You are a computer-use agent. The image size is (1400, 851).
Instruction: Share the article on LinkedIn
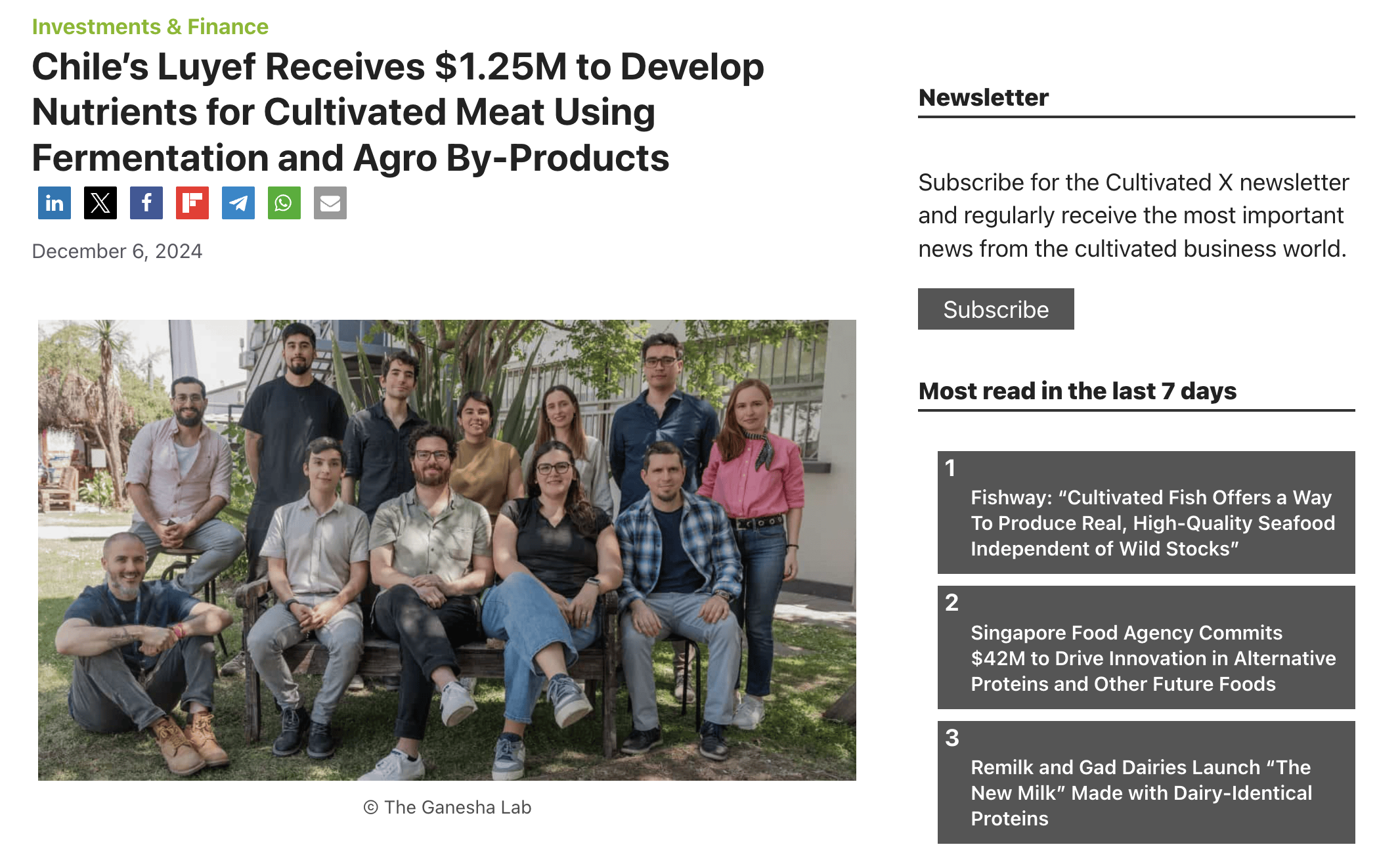click(55, 203)
